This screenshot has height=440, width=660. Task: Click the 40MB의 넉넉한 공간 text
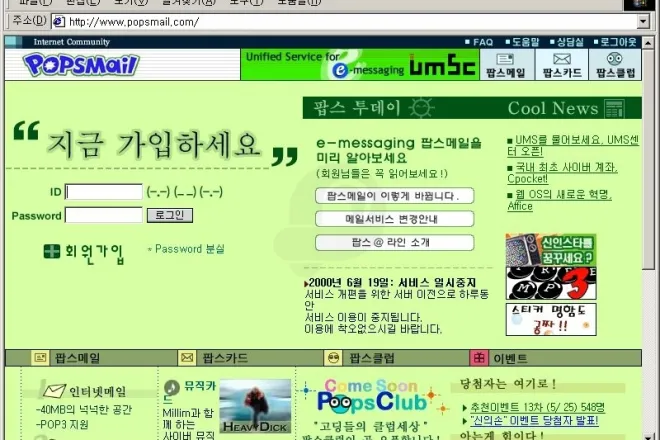point(84,409)
